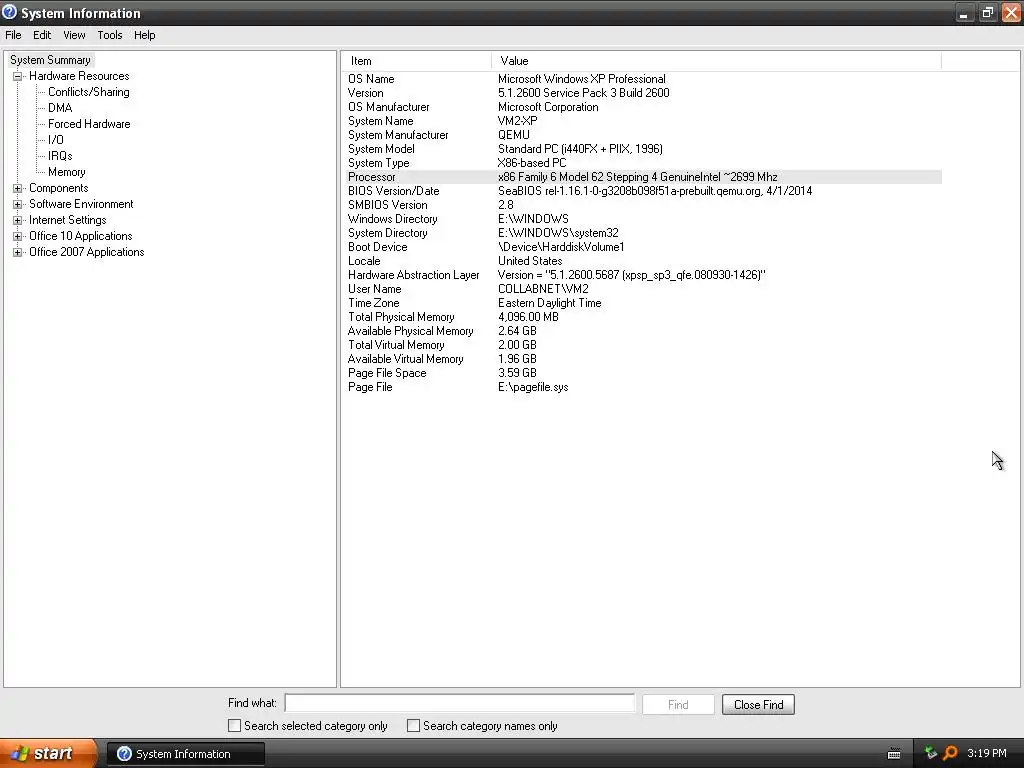Open the Edit menu

42,35
